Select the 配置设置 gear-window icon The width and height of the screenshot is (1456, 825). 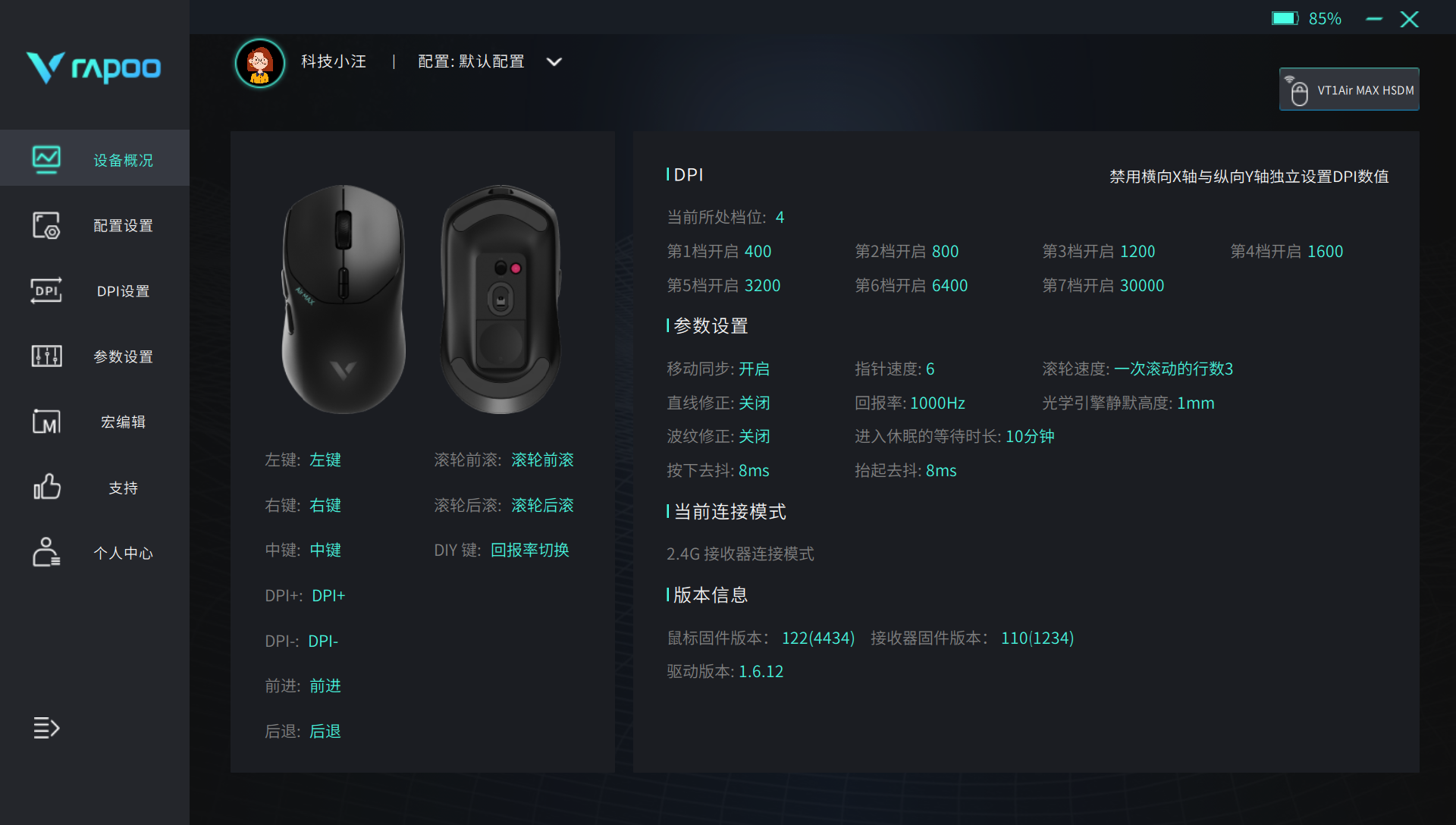[46, 225]
